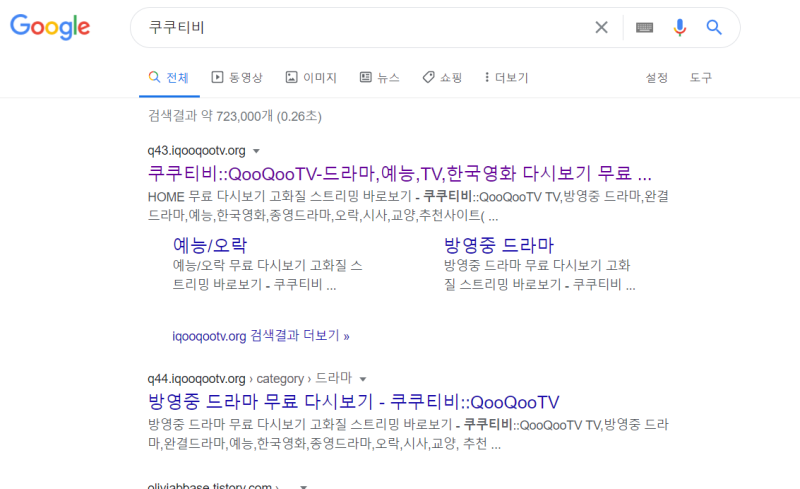The height and width of the screenshot is (489, 800).
Task: Switch to the 동영상 tab
Action: click(x=237, y=78)
